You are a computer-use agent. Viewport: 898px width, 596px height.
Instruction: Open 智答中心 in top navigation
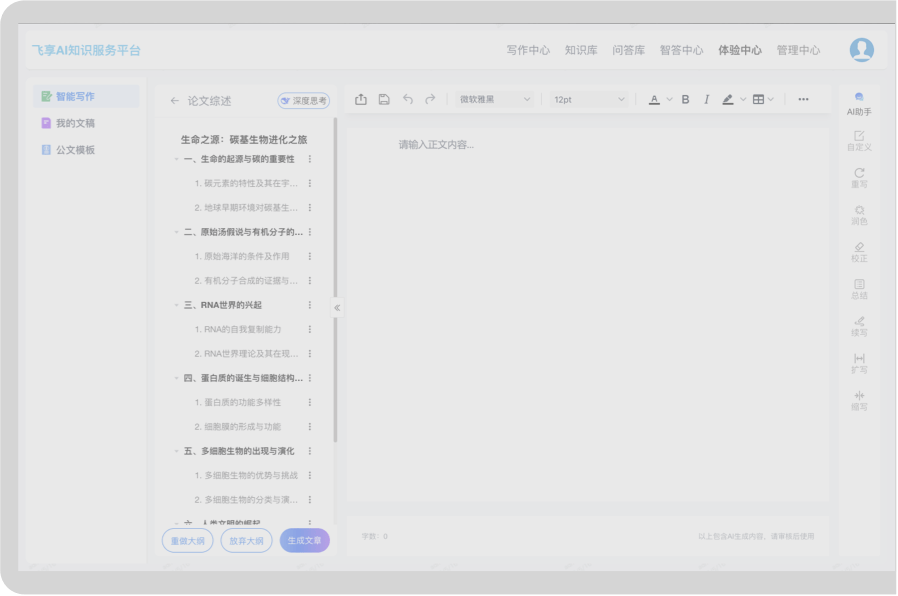681,50
